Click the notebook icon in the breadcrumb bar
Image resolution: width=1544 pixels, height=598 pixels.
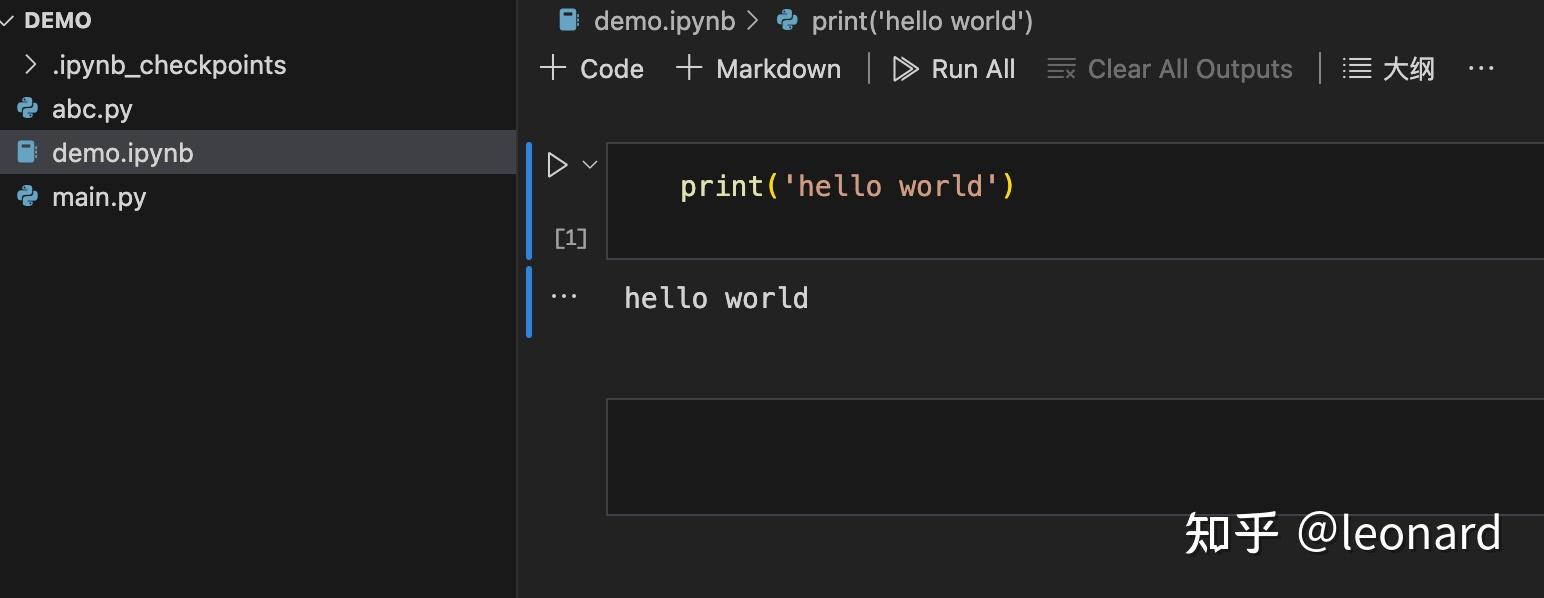[x=569, y=20]
